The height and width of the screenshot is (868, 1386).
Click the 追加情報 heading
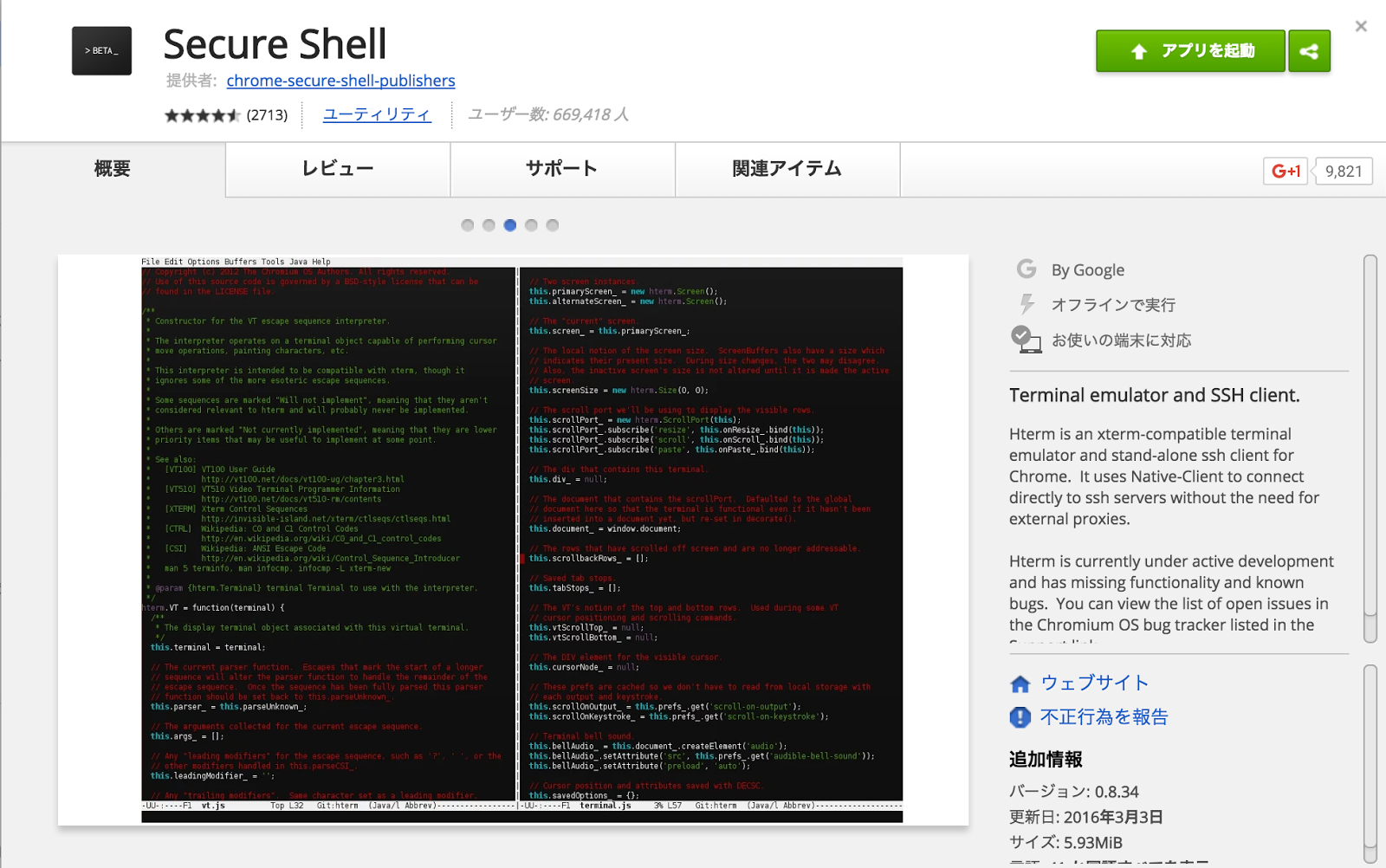click(x=1046, y=760)
